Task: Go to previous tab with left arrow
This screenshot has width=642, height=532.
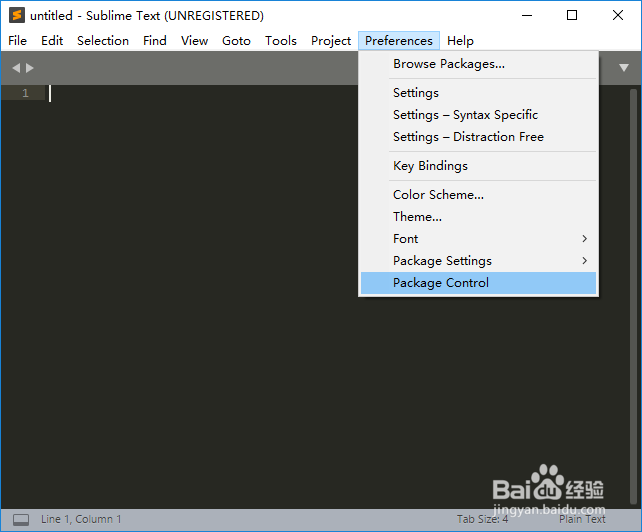Action: pyautogui.click(x=16, y=68)
